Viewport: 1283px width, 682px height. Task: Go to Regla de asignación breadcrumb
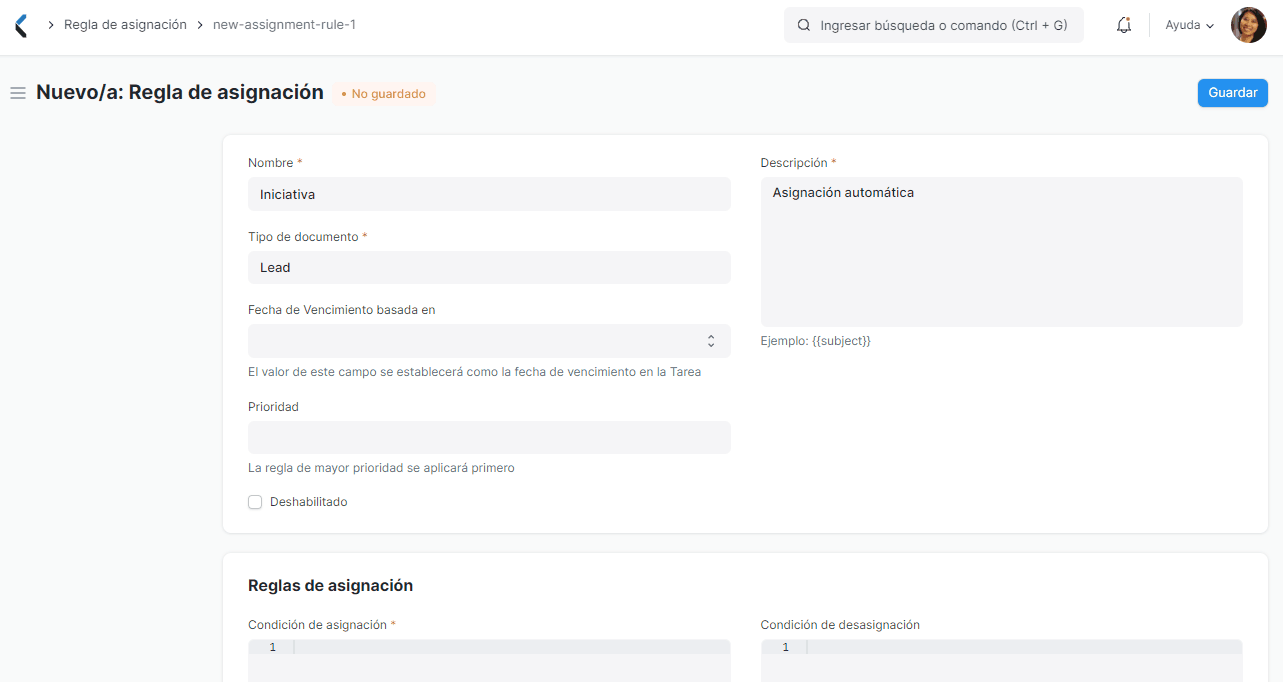(x=125, y=25)
